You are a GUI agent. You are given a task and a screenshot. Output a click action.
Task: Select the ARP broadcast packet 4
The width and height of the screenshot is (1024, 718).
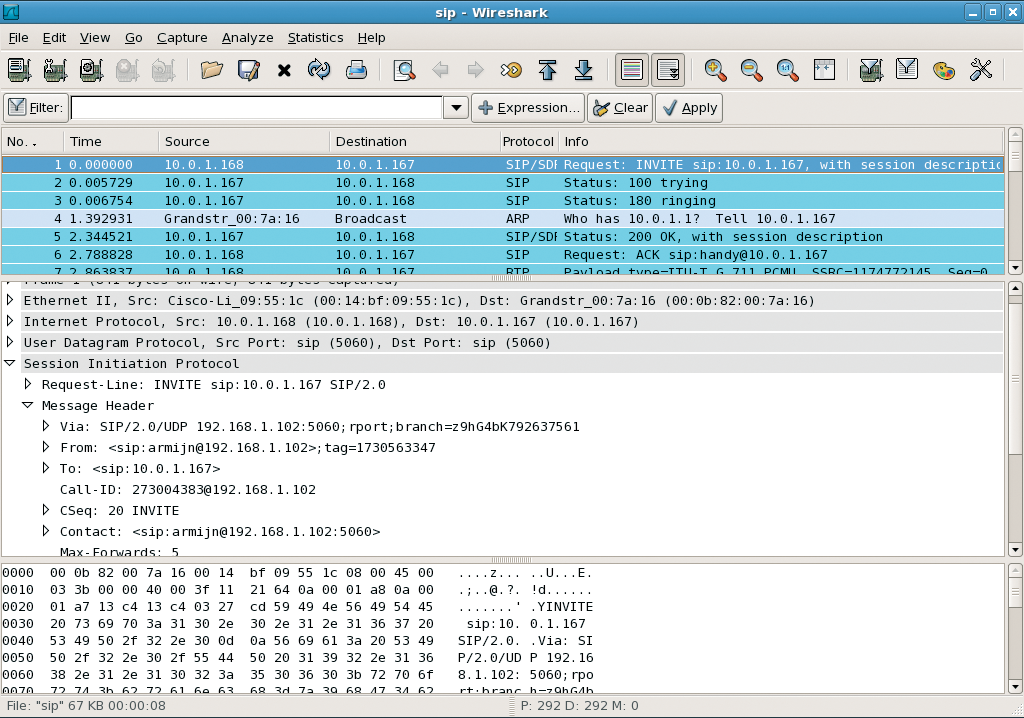(502, 219)
